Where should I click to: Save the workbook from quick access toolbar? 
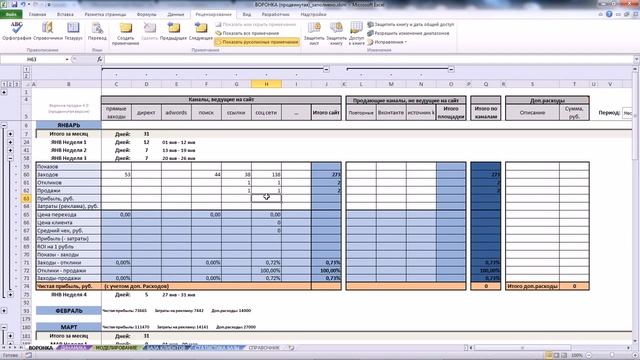pyautogui.click(x=14, y=4)
